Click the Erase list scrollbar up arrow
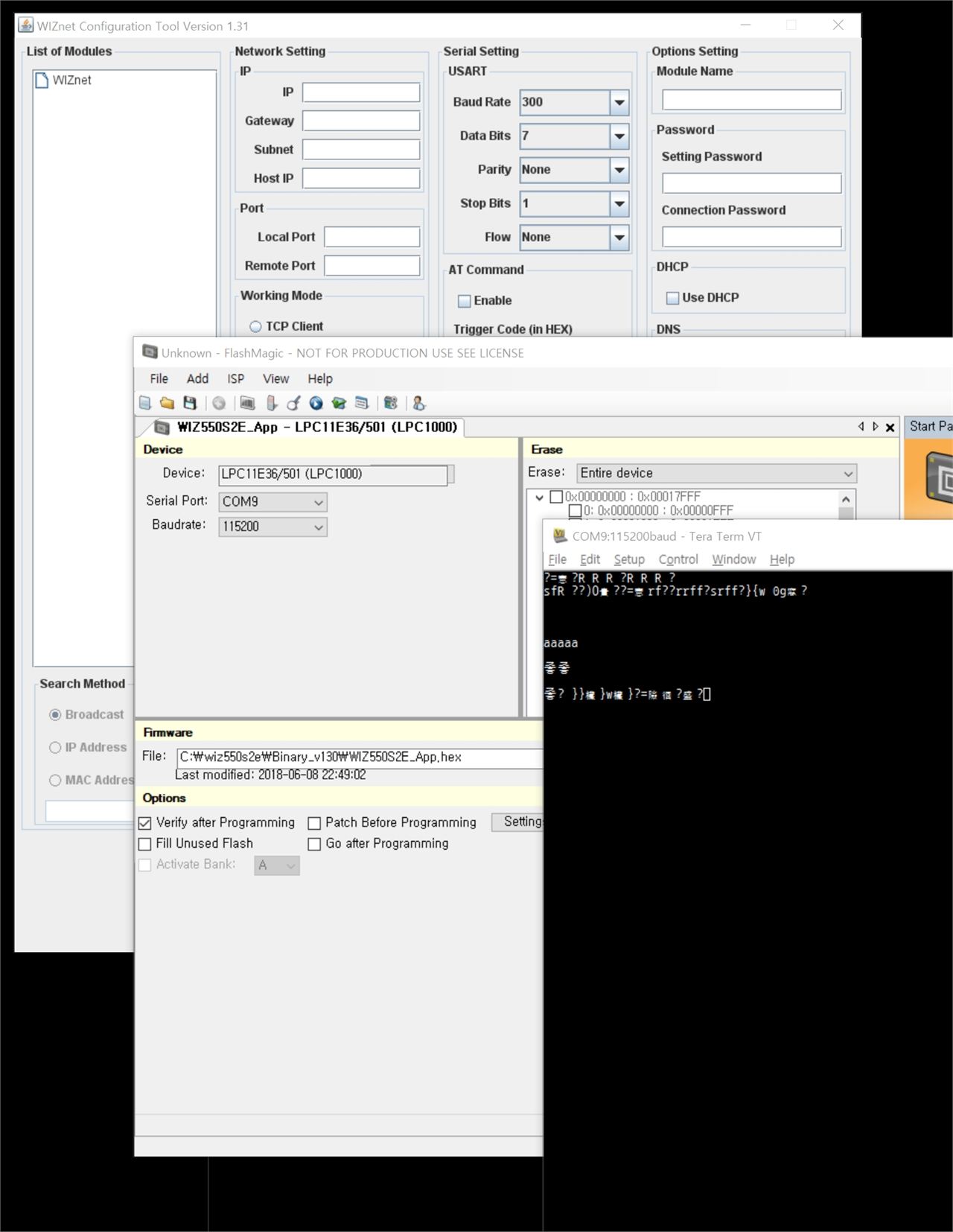Viewport: 953px width, 1232px height. tap(846, 499)
